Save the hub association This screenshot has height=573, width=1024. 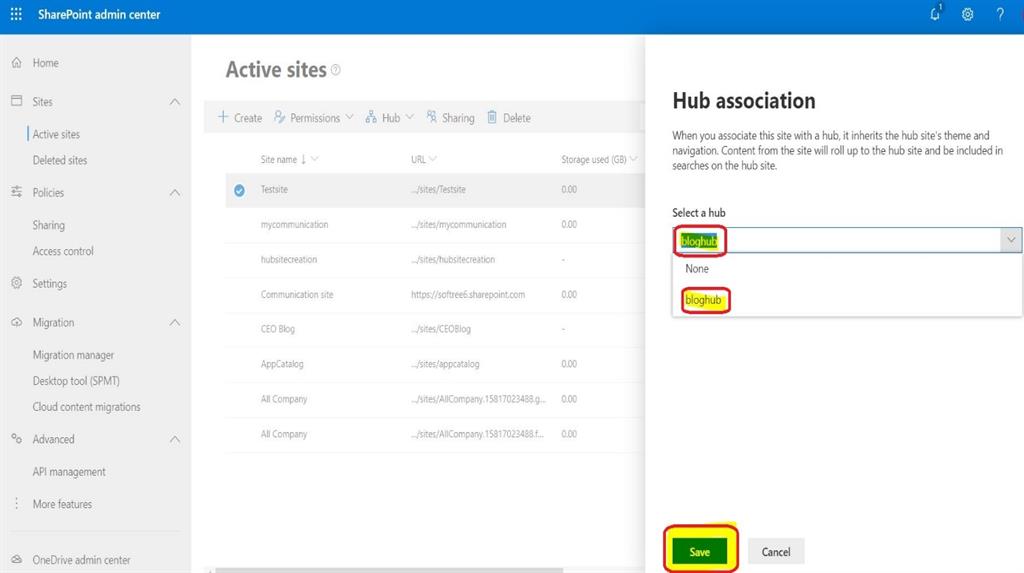tap(699, 552)
